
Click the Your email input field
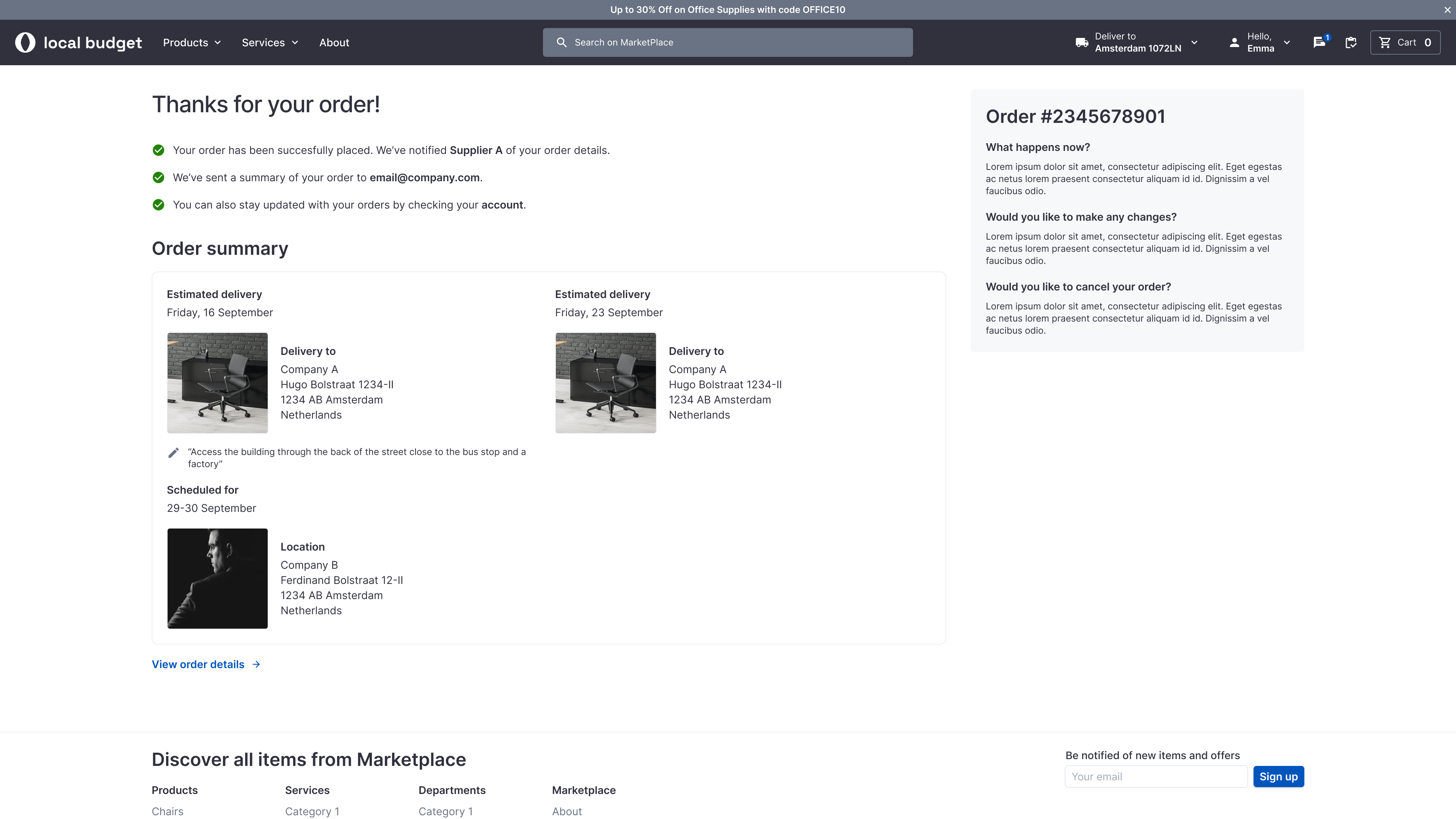[x=1156, y=777]
